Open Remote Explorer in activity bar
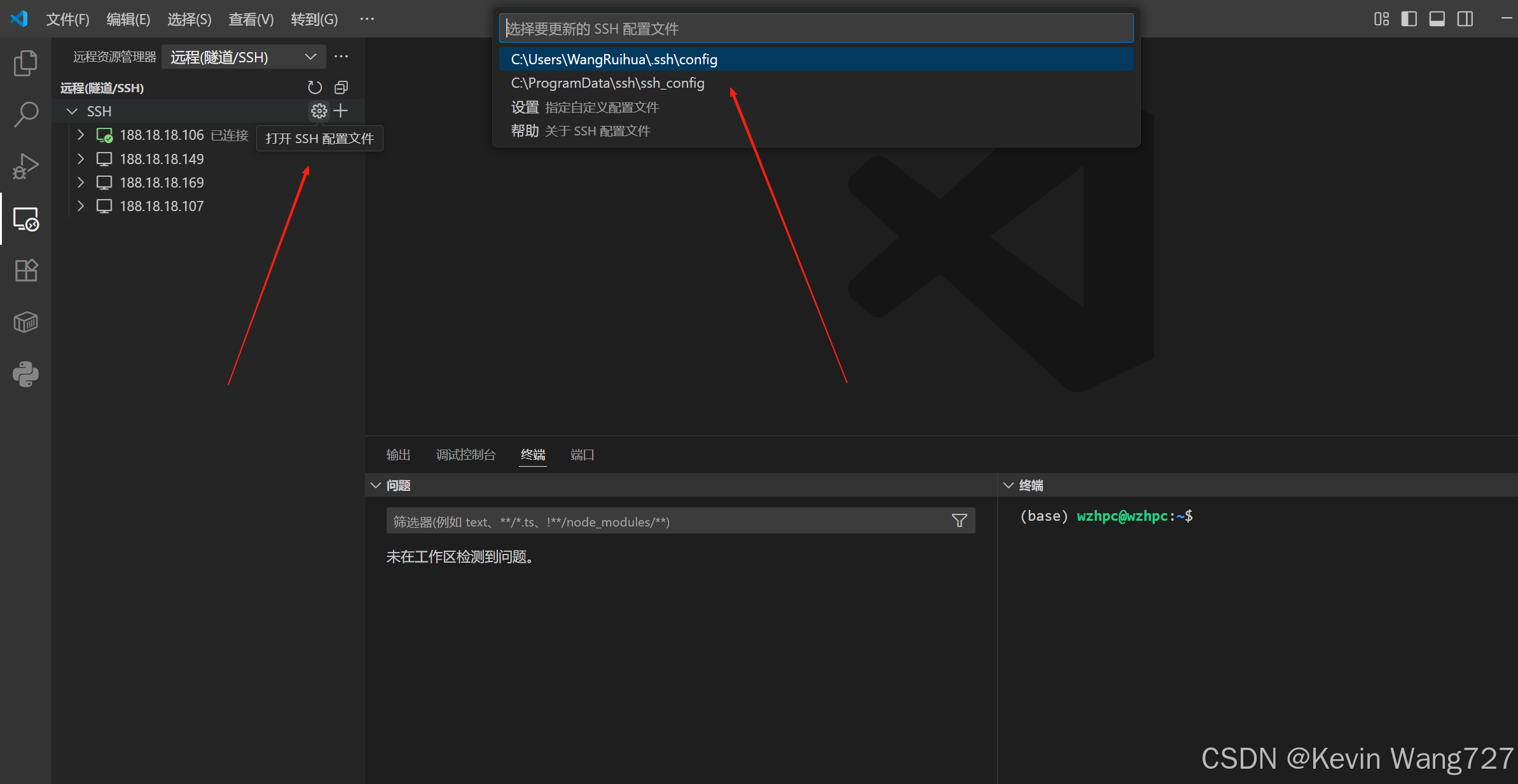This screenshot has height=784, width=1518. [25, 219]
